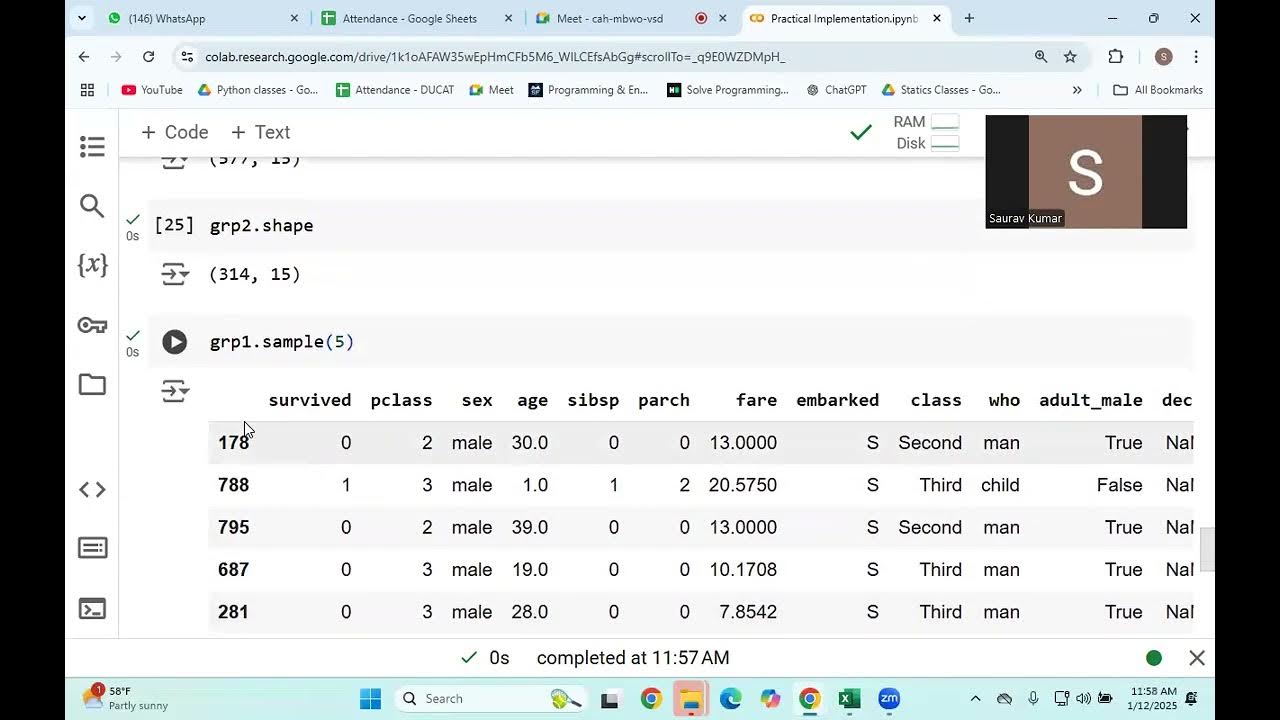
Task: Open the Command palette icon
Action: [x=92, y=548]
